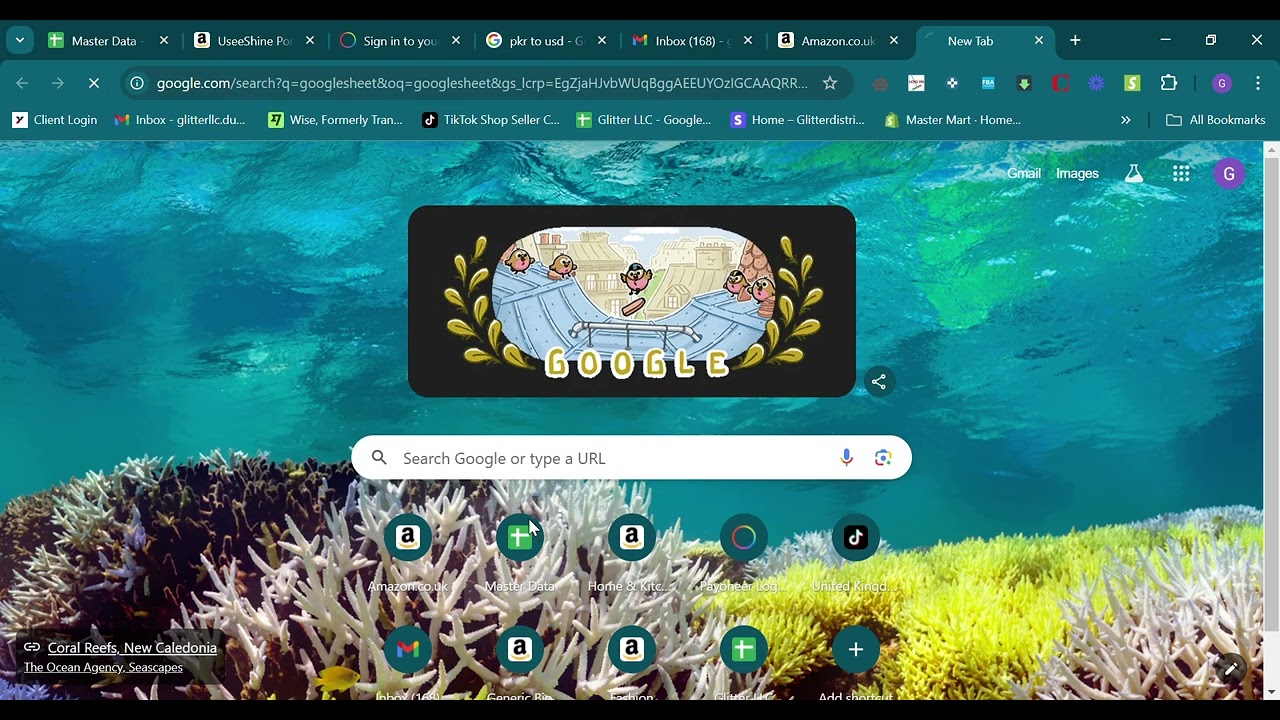
Task: Open the Google account avatar on the page
Action: pos(1229,174)
